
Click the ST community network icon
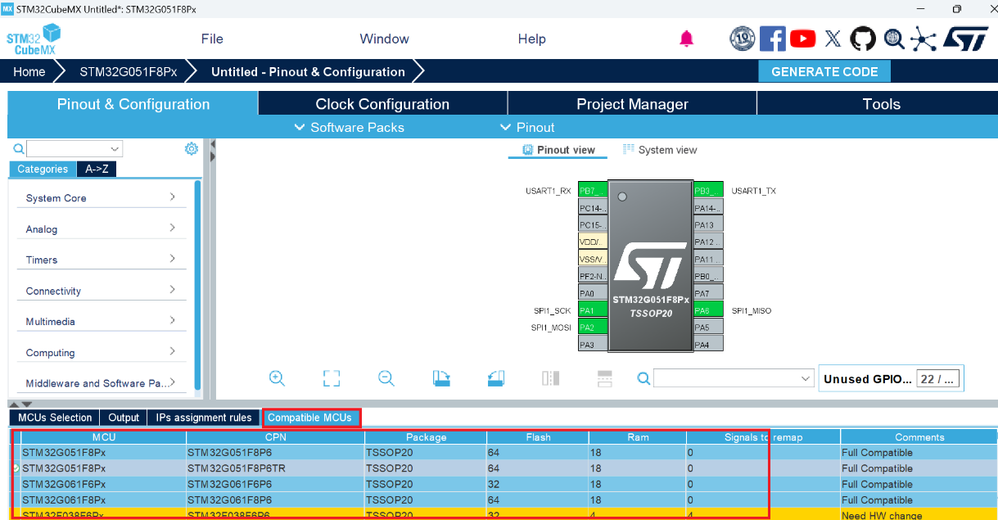pos(924,39)
